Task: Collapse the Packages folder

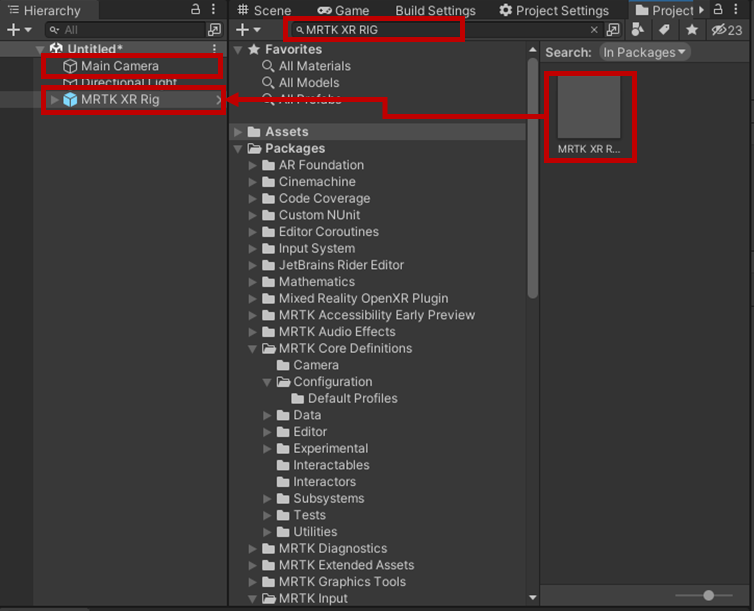Action: (238, 149)
